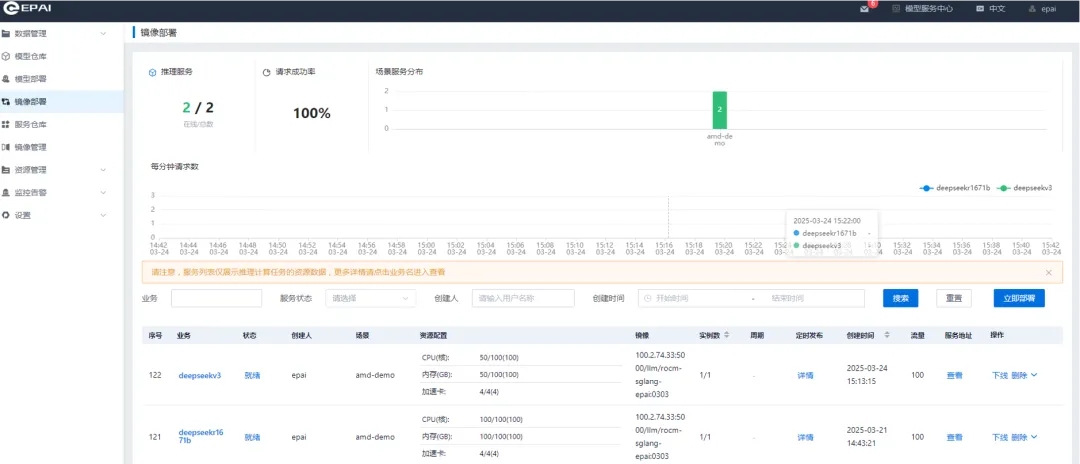
Task: Click the epai user account icon
Action: tap(1033, 9)
